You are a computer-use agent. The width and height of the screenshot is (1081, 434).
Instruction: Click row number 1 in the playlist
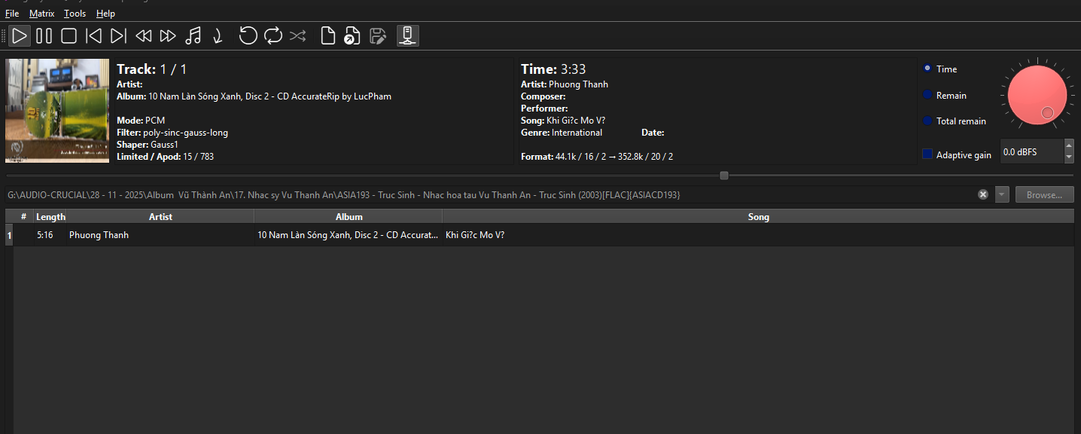click(x=9, y=236)
